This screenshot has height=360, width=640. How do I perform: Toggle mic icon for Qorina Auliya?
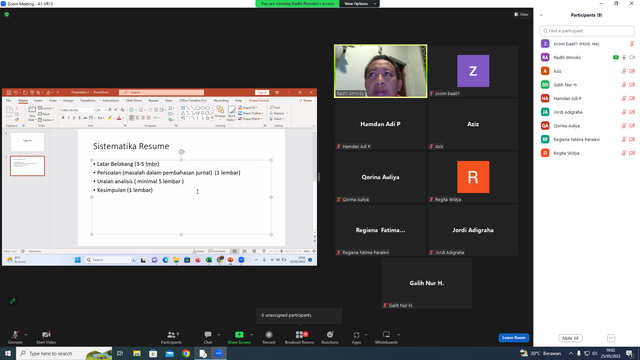(x=624, y=126)
